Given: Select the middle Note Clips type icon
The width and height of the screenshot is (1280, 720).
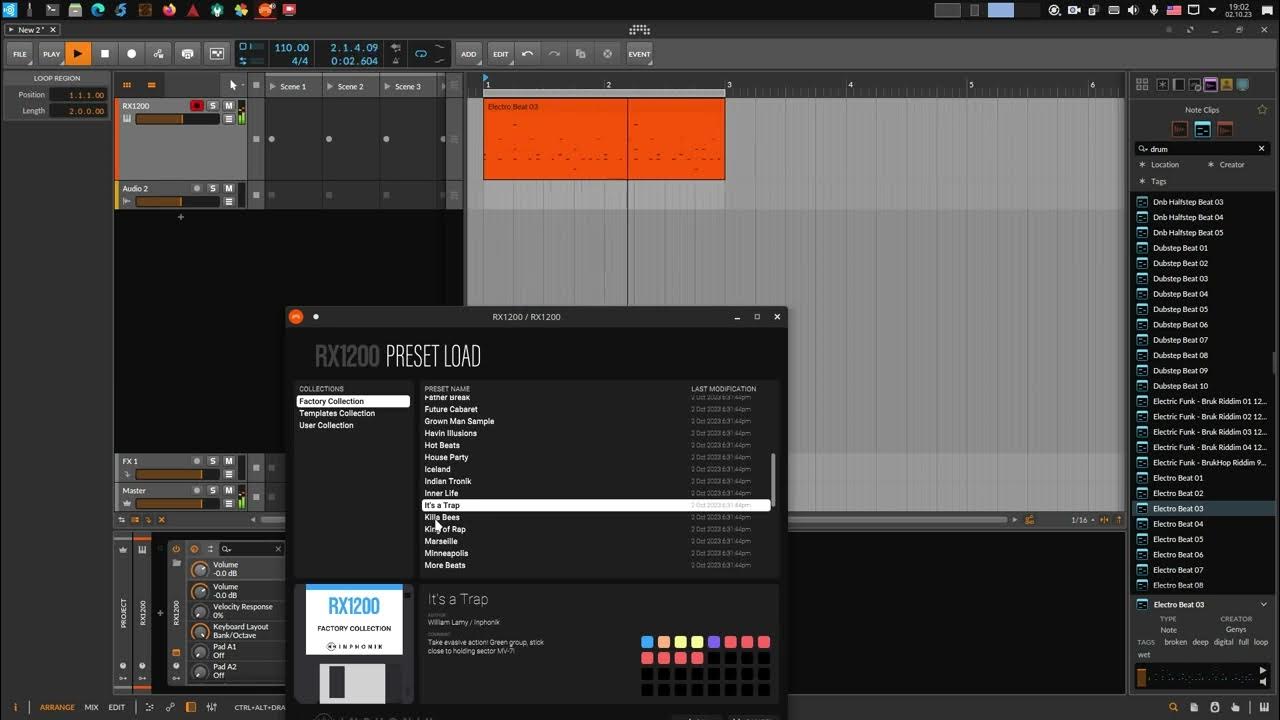Looking at the screenshot, I should coord(1202,129).
